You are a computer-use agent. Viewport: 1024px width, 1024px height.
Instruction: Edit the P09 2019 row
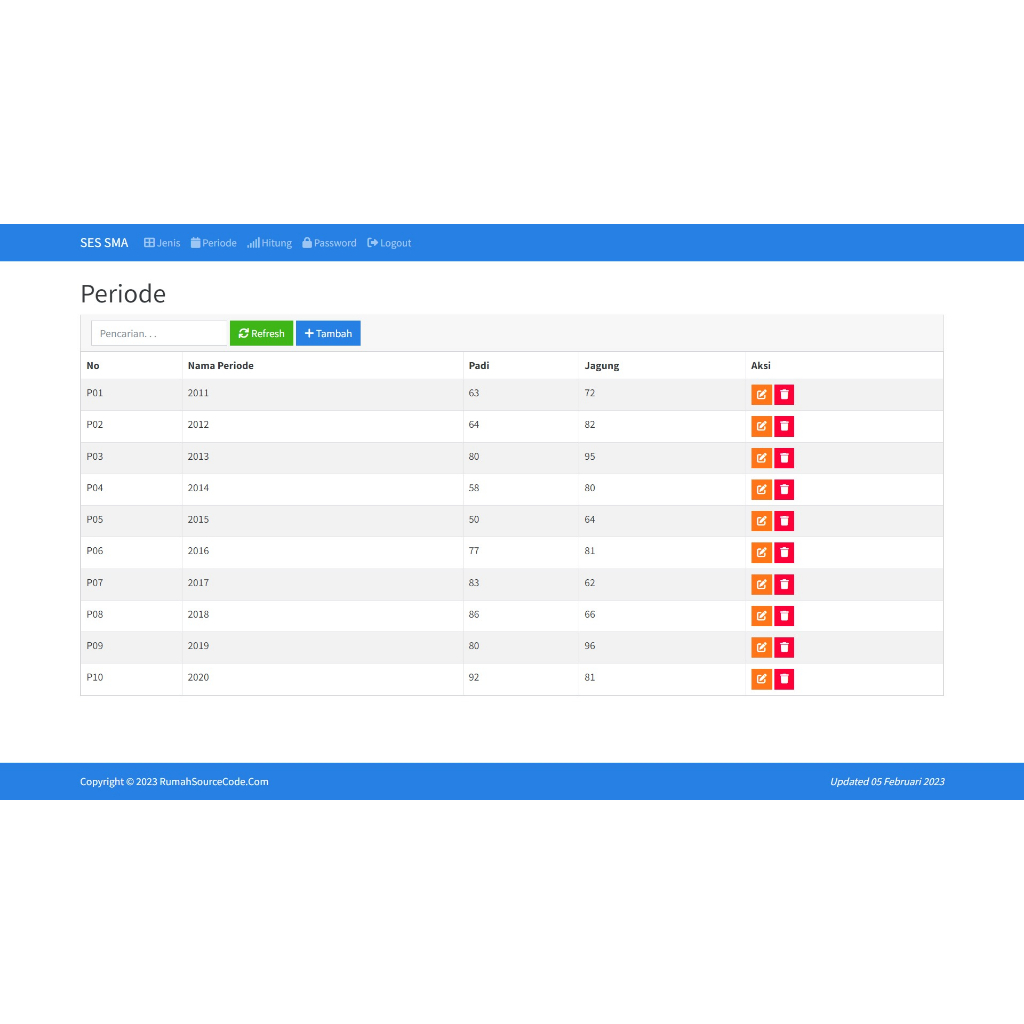coord(761,647)
